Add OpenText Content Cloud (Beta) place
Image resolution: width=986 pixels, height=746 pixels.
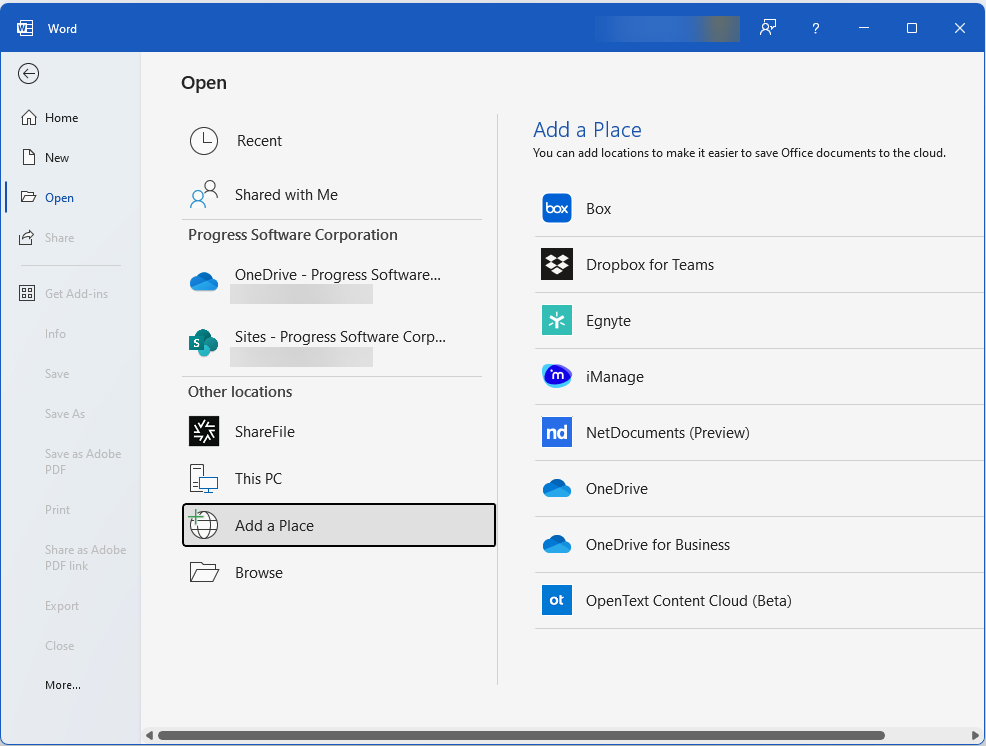coord(759,600)
